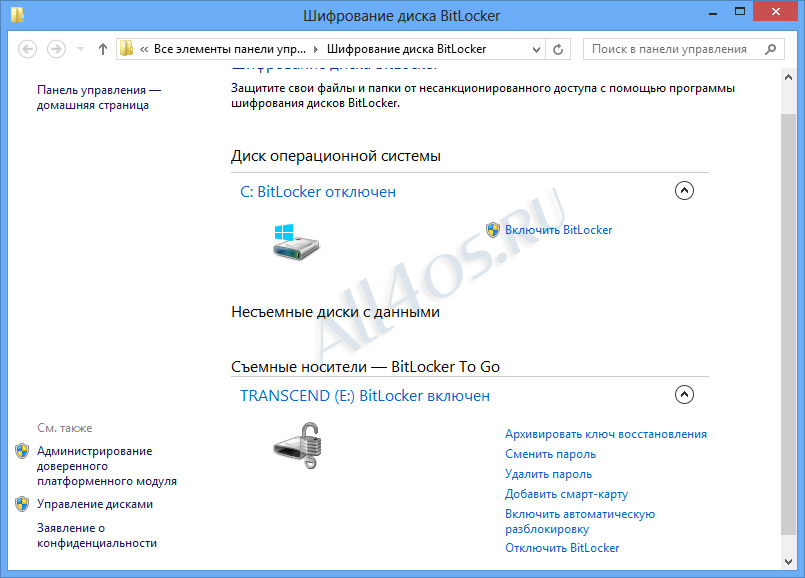Click C: BitLocker отключен heading
Screen dimensions: 805x578
tap(318, 192)
